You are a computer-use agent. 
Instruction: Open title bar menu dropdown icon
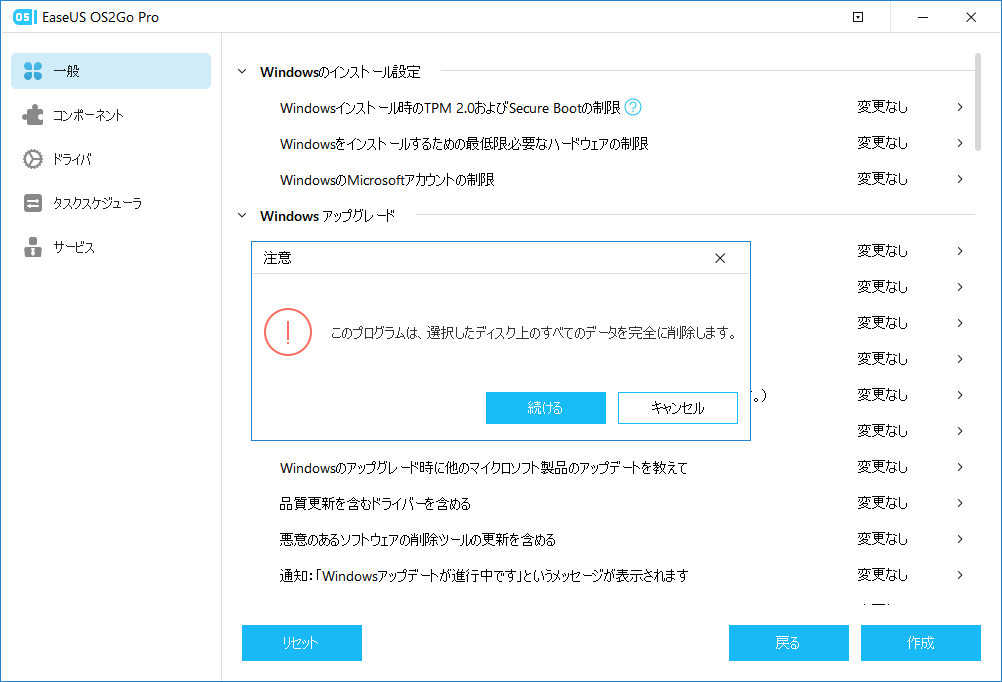[858, 17]
